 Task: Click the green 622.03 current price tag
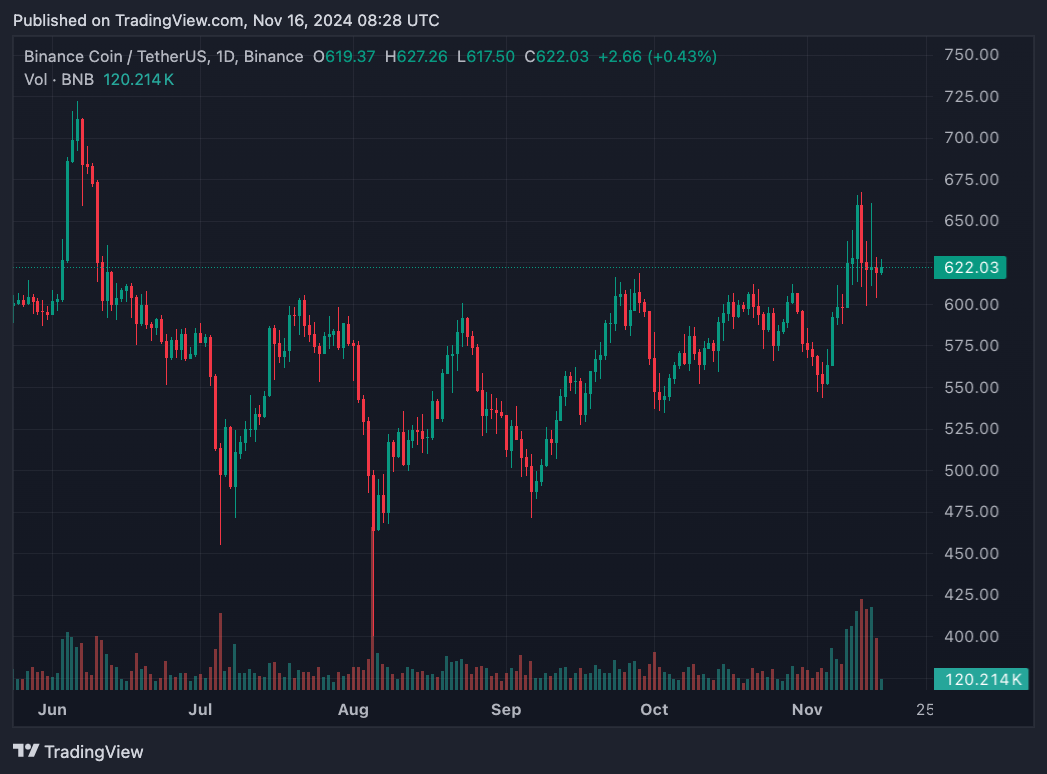970,268
